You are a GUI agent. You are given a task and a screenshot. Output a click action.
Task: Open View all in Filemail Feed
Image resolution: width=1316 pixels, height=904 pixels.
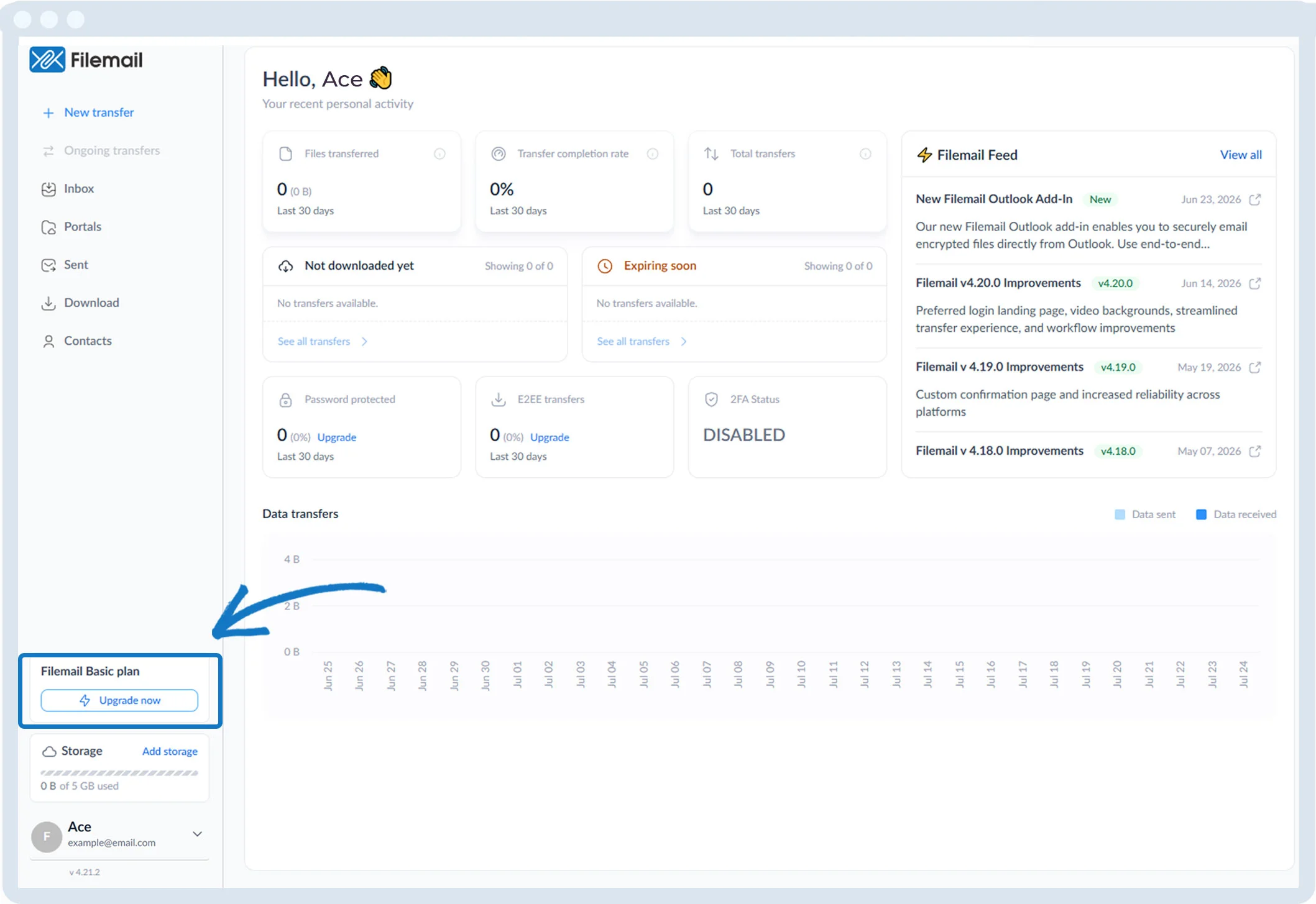1241,155
